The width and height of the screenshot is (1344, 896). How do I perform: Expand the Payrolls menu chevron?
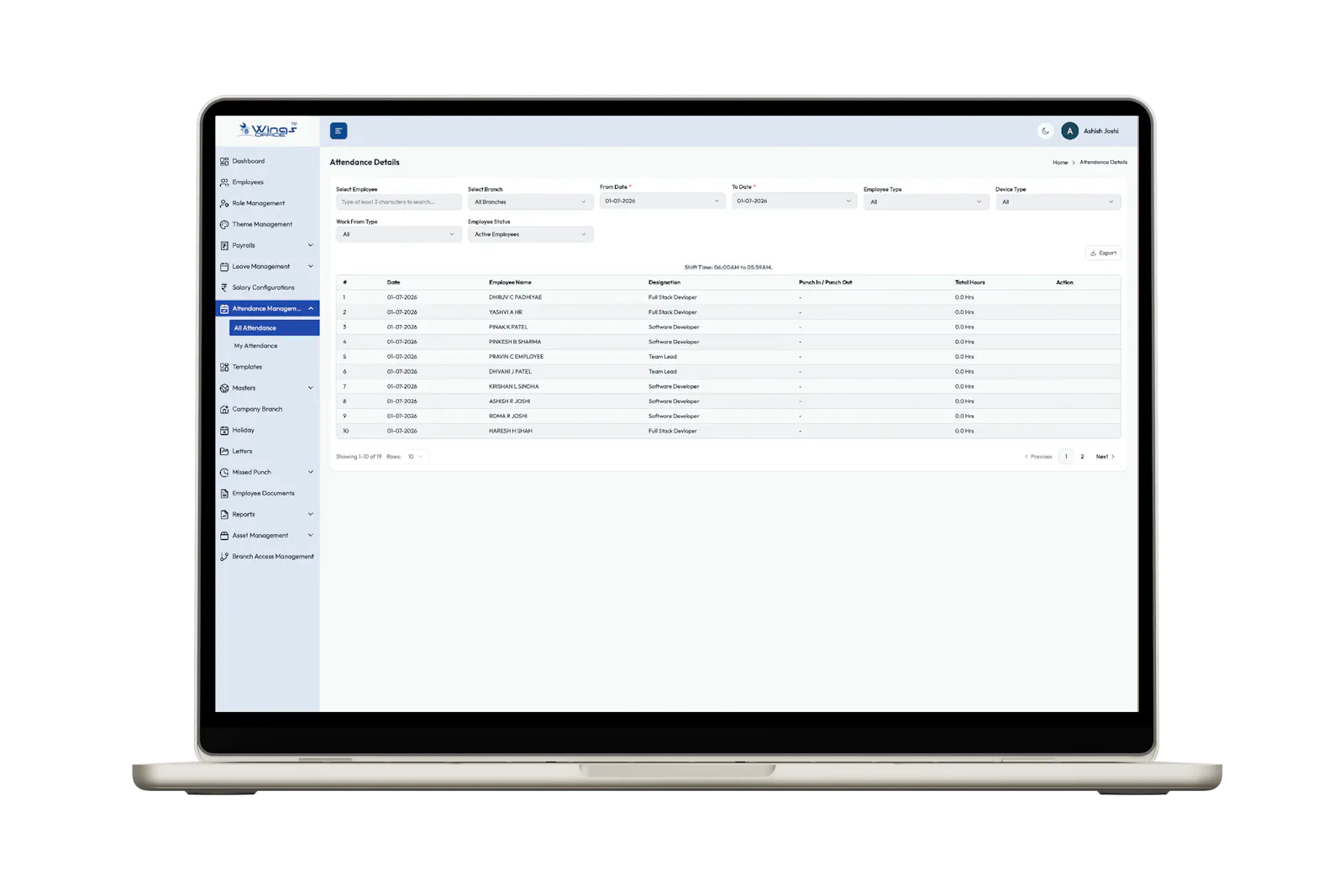[311, 245]
